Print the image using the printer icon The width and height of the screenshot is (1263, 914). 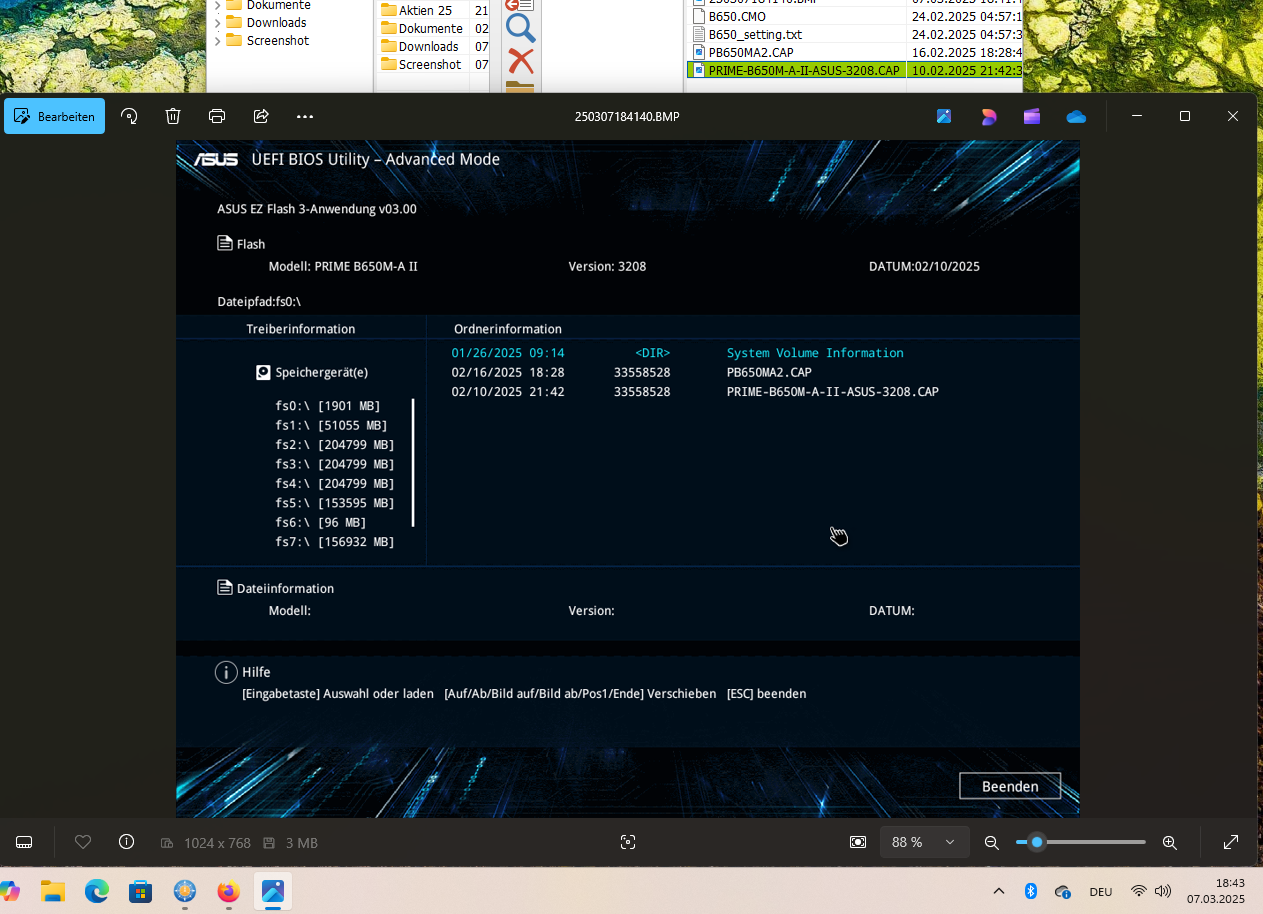[217, 116]
